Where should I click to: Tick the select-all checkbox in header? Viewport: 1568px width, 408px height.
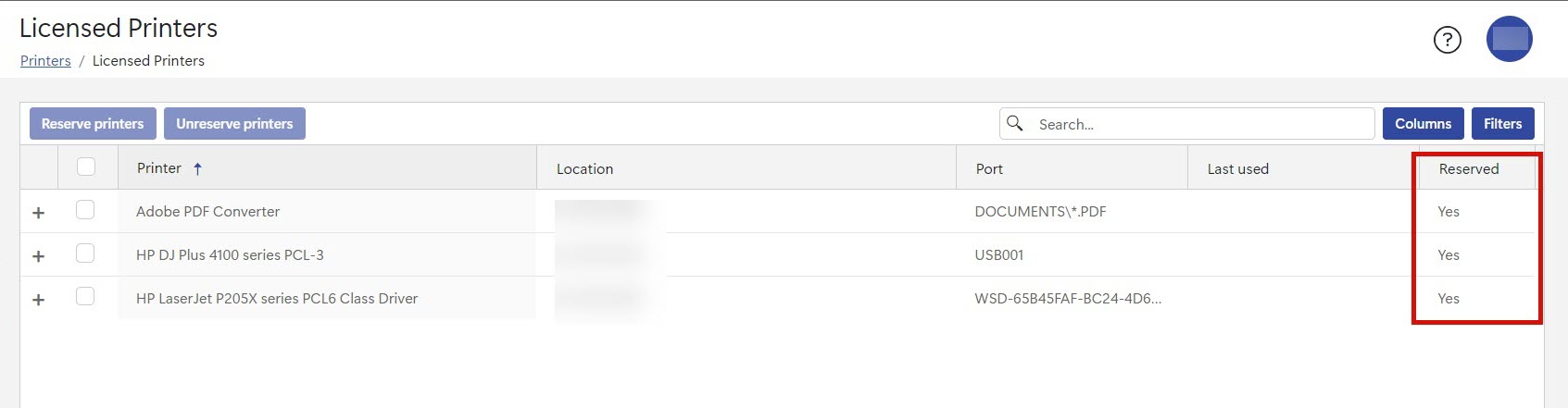coord(86,167)
